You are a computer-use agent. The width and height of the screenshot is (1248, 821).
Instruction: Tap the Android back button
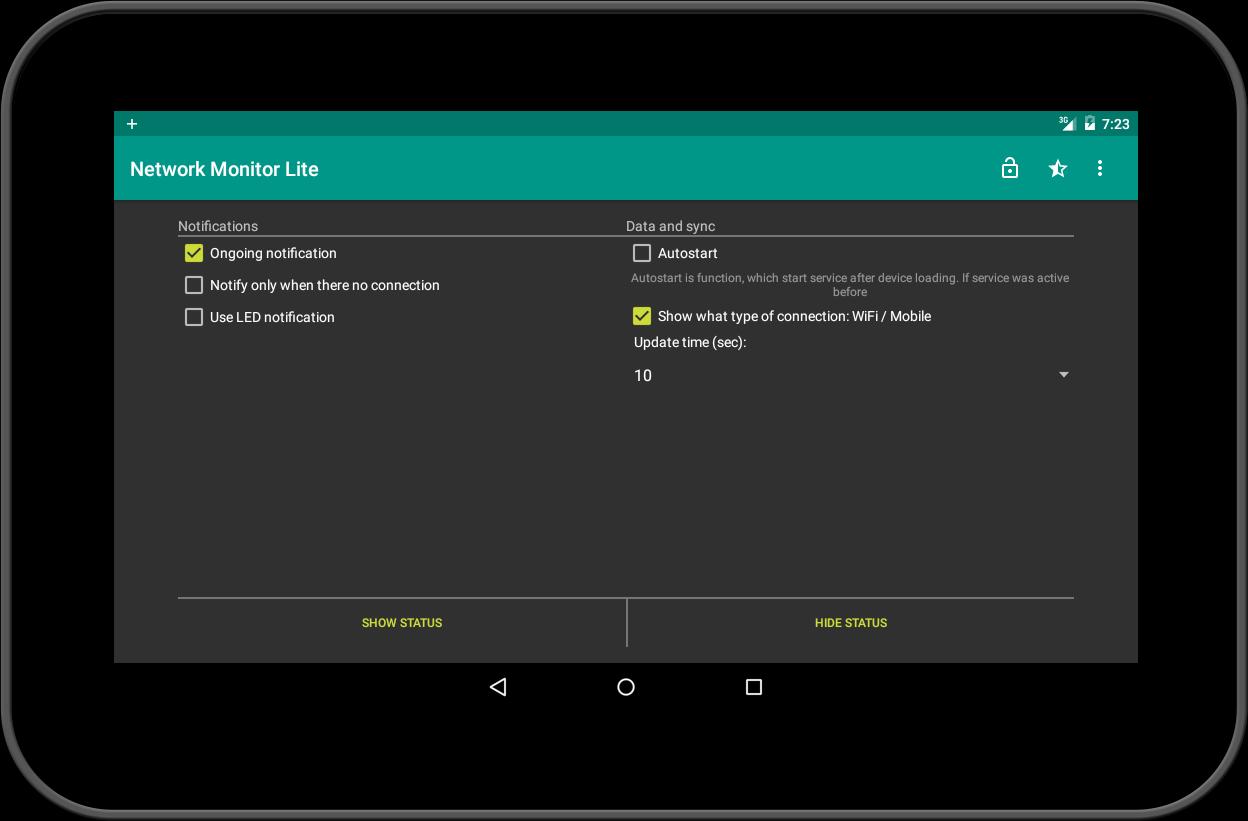tap(498, 687)
